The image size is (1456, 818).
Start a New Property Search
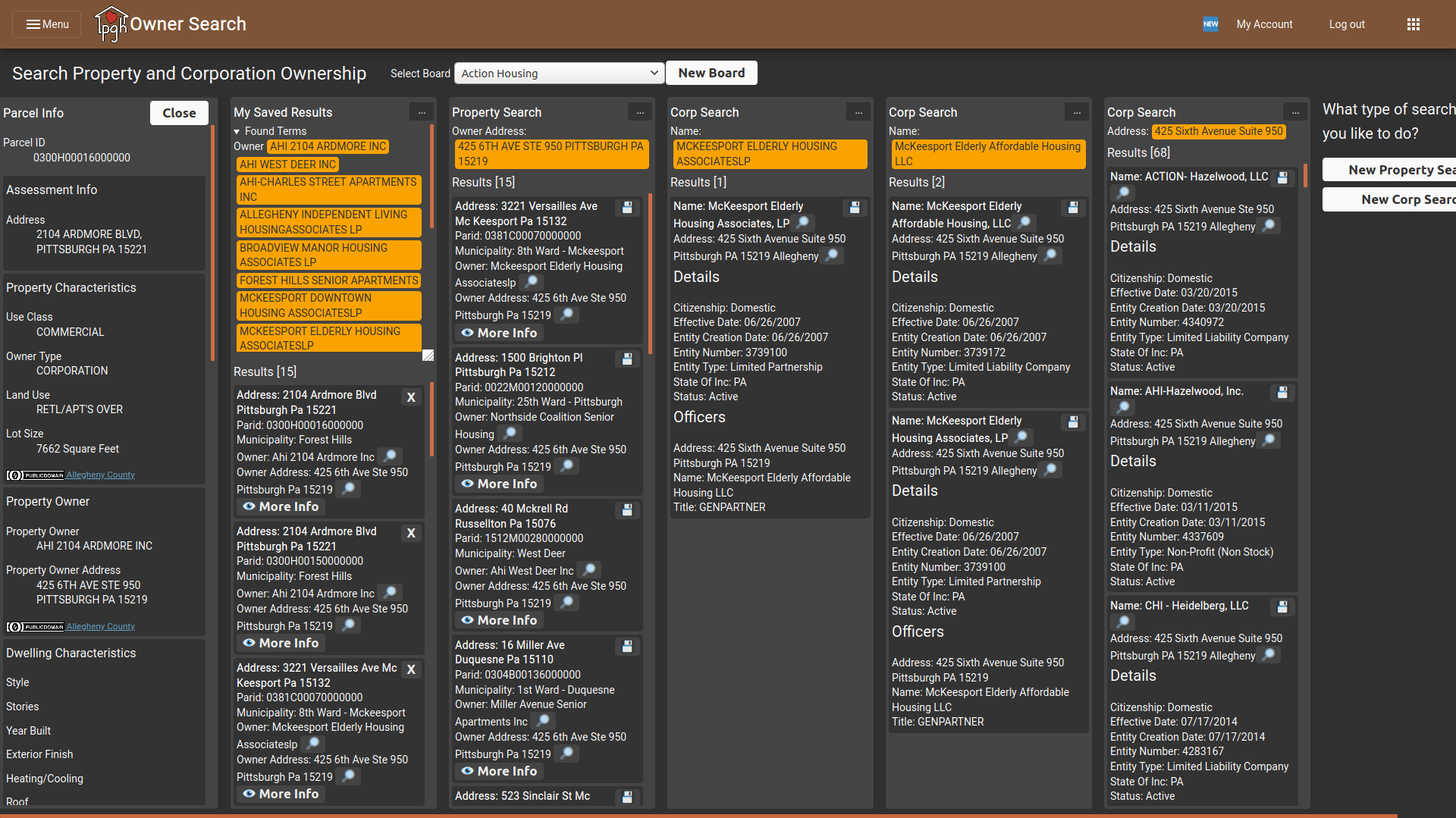point(1389,170)
